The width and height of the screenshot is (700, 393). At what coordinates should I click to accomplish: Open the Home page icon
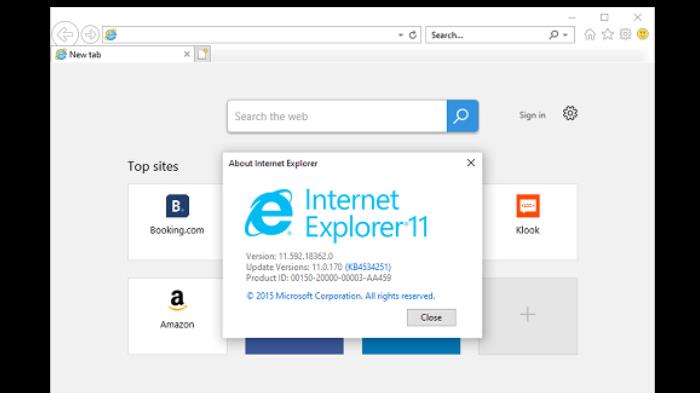coord(590,34)
